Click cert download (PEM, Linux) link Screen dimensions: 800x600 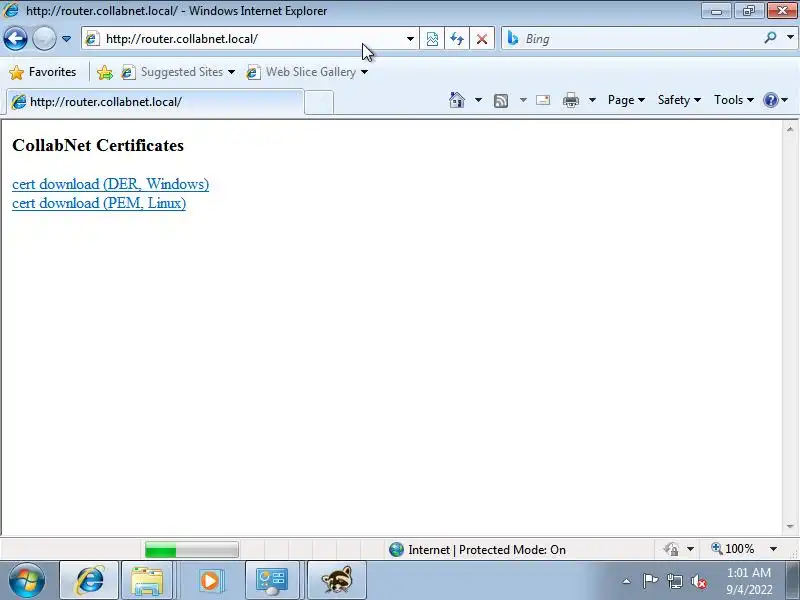pyautogui.click(x=99, y=203)
